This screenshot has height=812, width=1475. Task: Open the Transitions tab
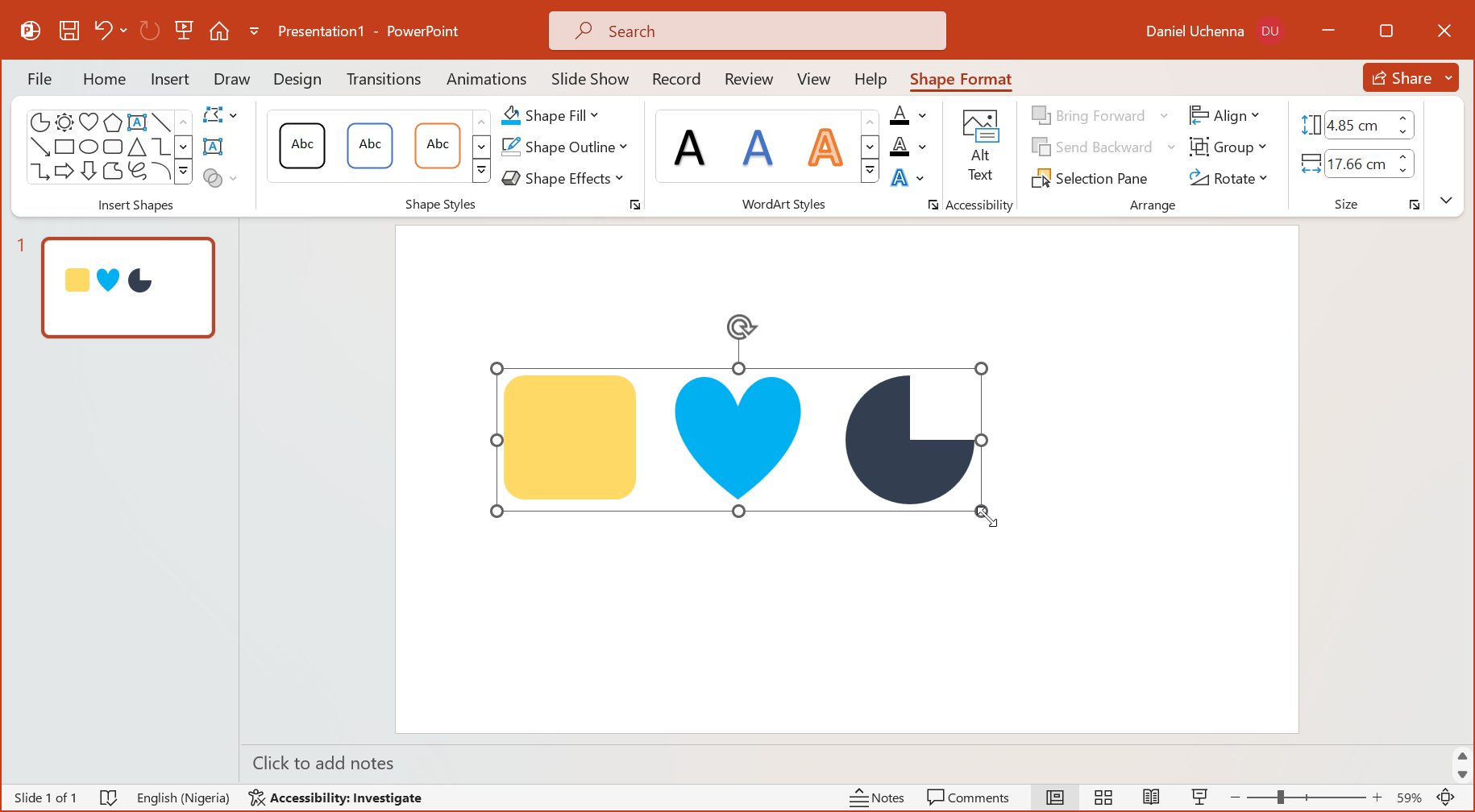[384, 79]
